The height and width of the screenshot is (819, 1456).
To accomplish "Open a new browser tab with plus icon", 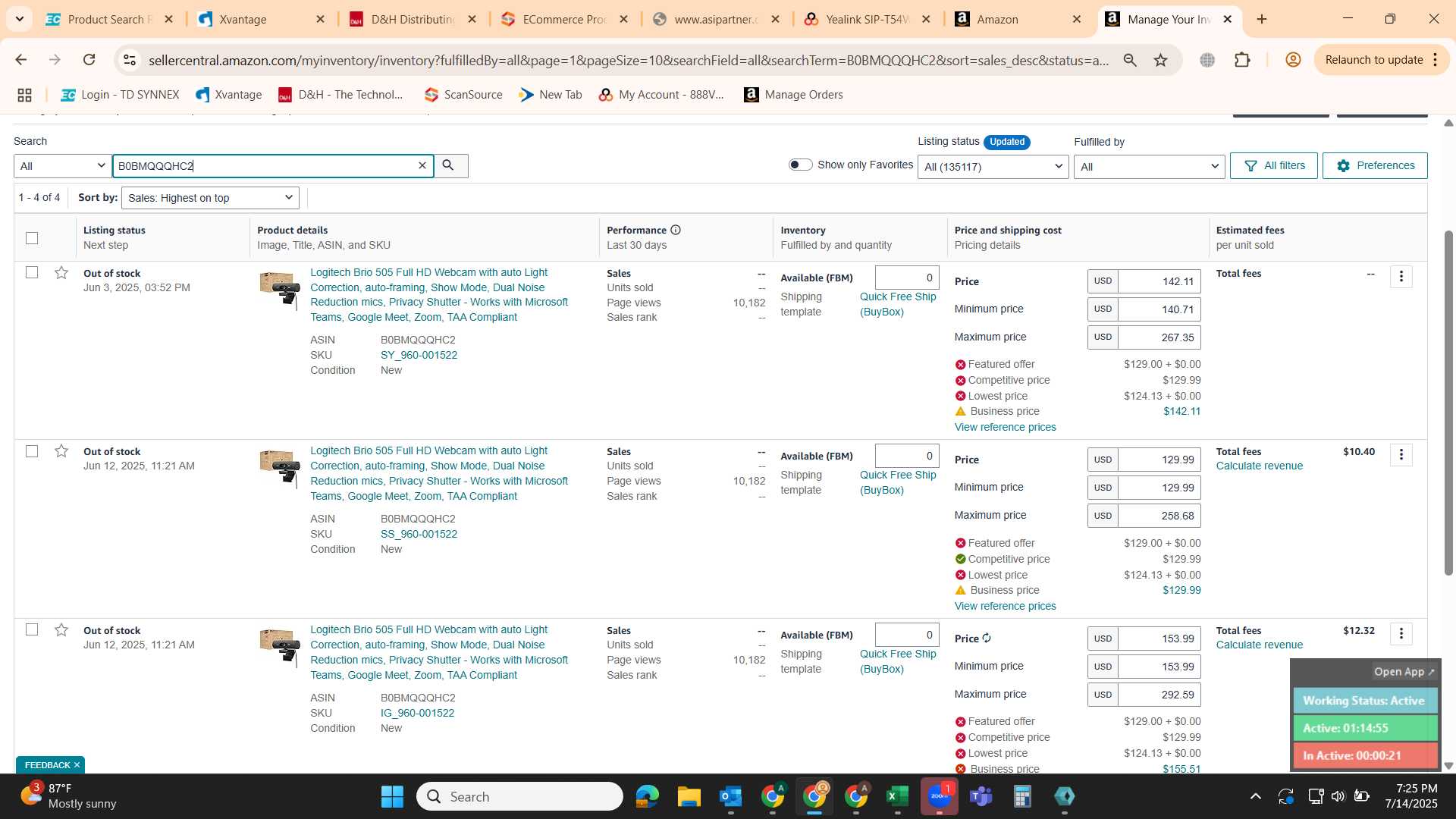I will (x=1262, y=19).
